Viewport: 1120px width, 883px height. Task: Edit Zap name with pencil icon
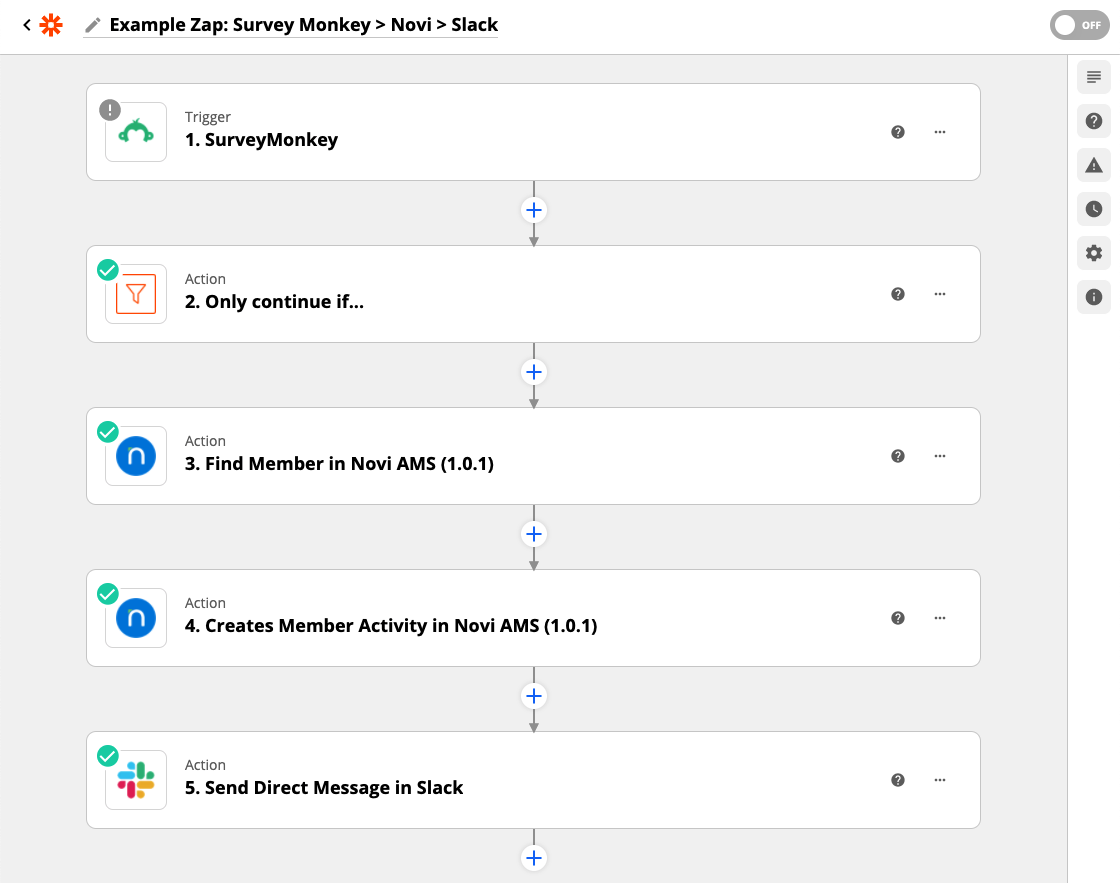pos(92,26)
